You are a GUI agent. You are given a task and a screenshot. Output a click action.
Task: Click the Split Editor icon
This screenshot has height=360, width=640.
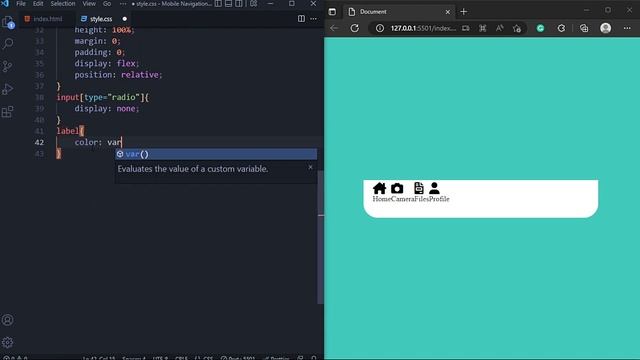[x=301, y=19]
